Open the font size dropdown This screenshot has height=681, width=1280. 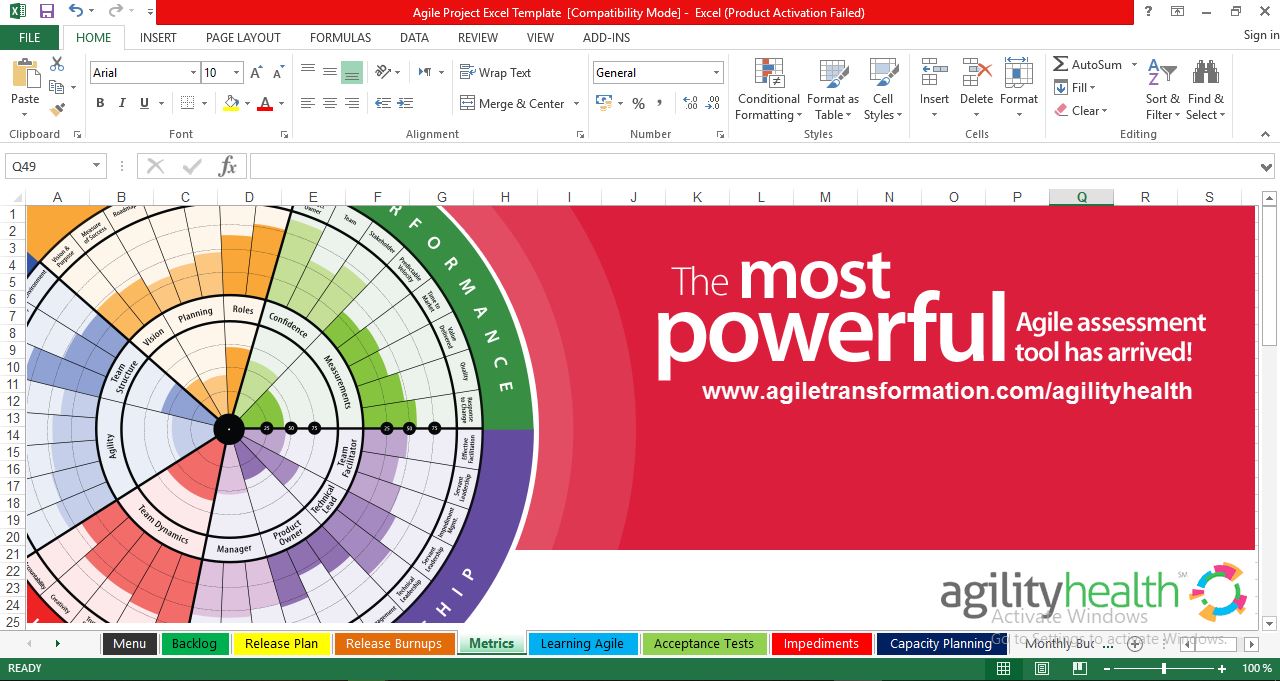pos(236,73)
